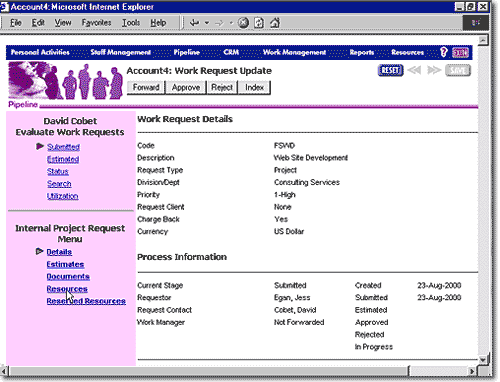Open Reports in the navigation bar

click(x=362, y=52)
